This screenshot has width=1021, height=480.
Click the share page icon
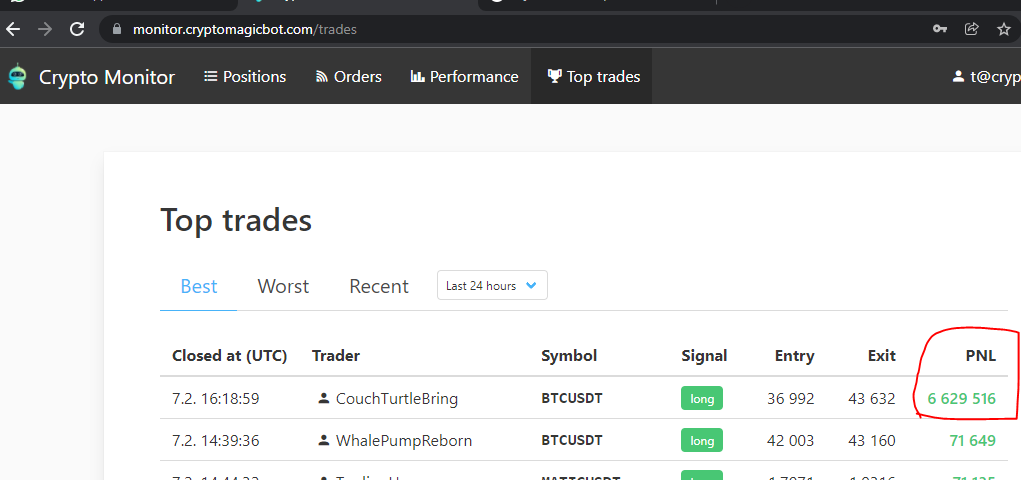pyautogui.click(x=972, y=29)
